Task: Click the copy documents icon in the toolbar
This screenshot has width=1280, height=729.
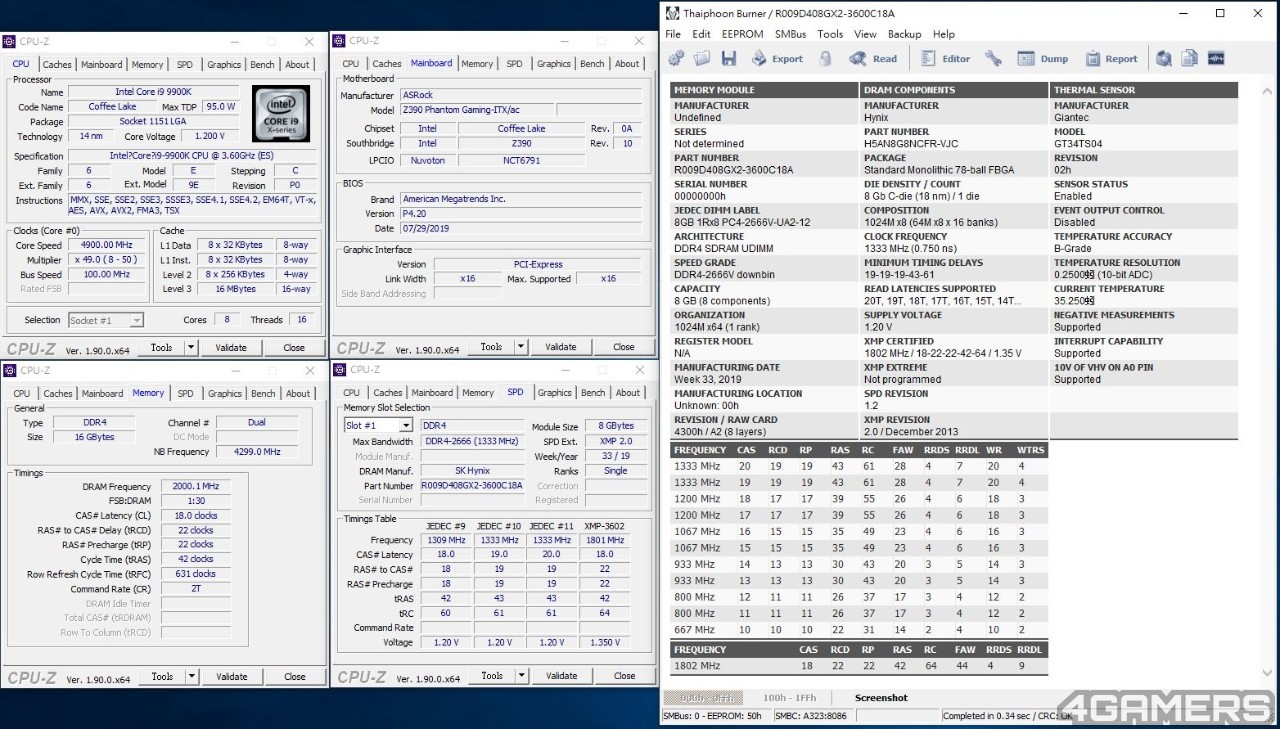Action: [1189, 59]
